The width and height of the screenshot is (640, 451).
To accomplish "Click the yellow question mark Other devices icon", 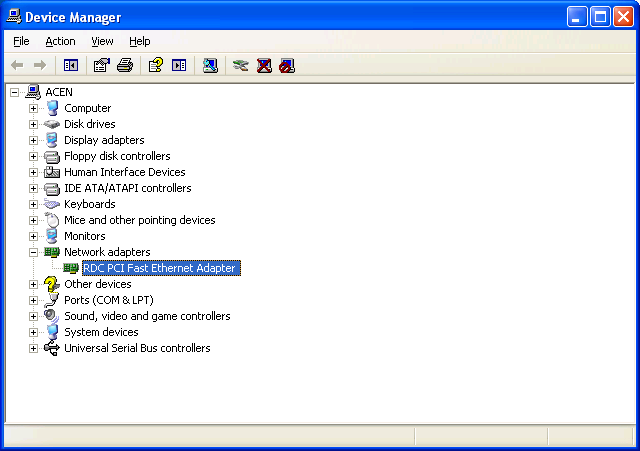I will (52, 284).
